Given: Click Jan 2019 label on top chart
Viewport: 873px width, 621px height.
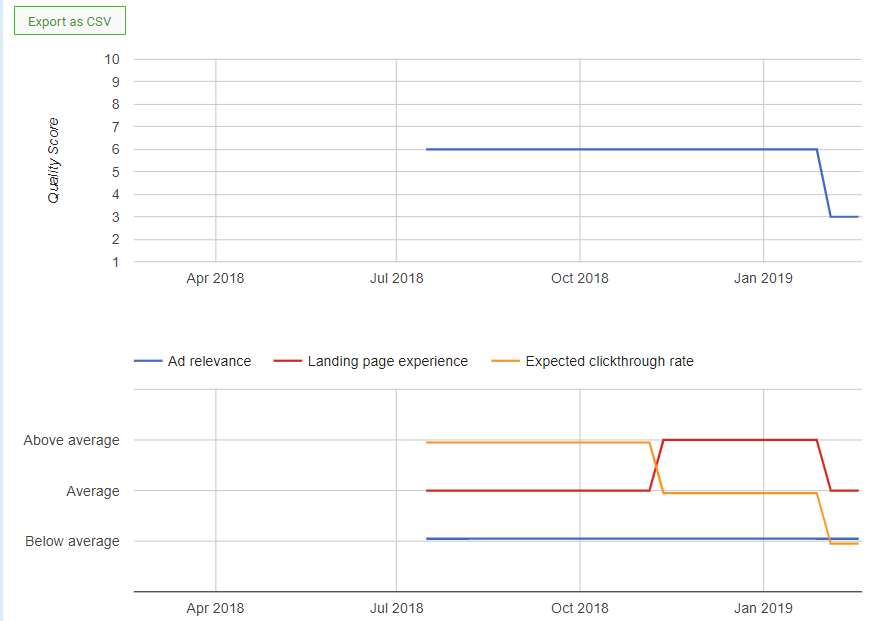Looking at the screenshot, I should pos(763,278).
